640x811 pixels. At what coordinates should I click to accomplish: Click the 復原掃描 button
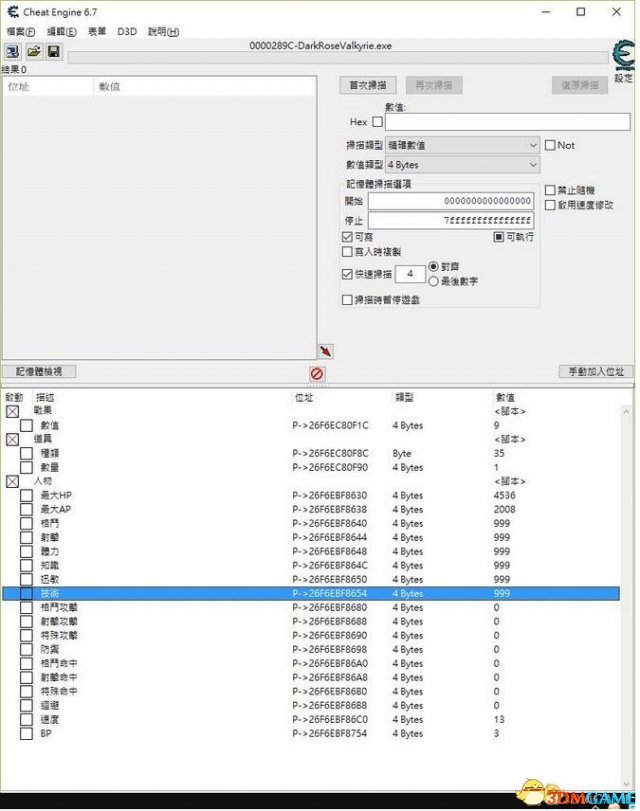point(580,85)
